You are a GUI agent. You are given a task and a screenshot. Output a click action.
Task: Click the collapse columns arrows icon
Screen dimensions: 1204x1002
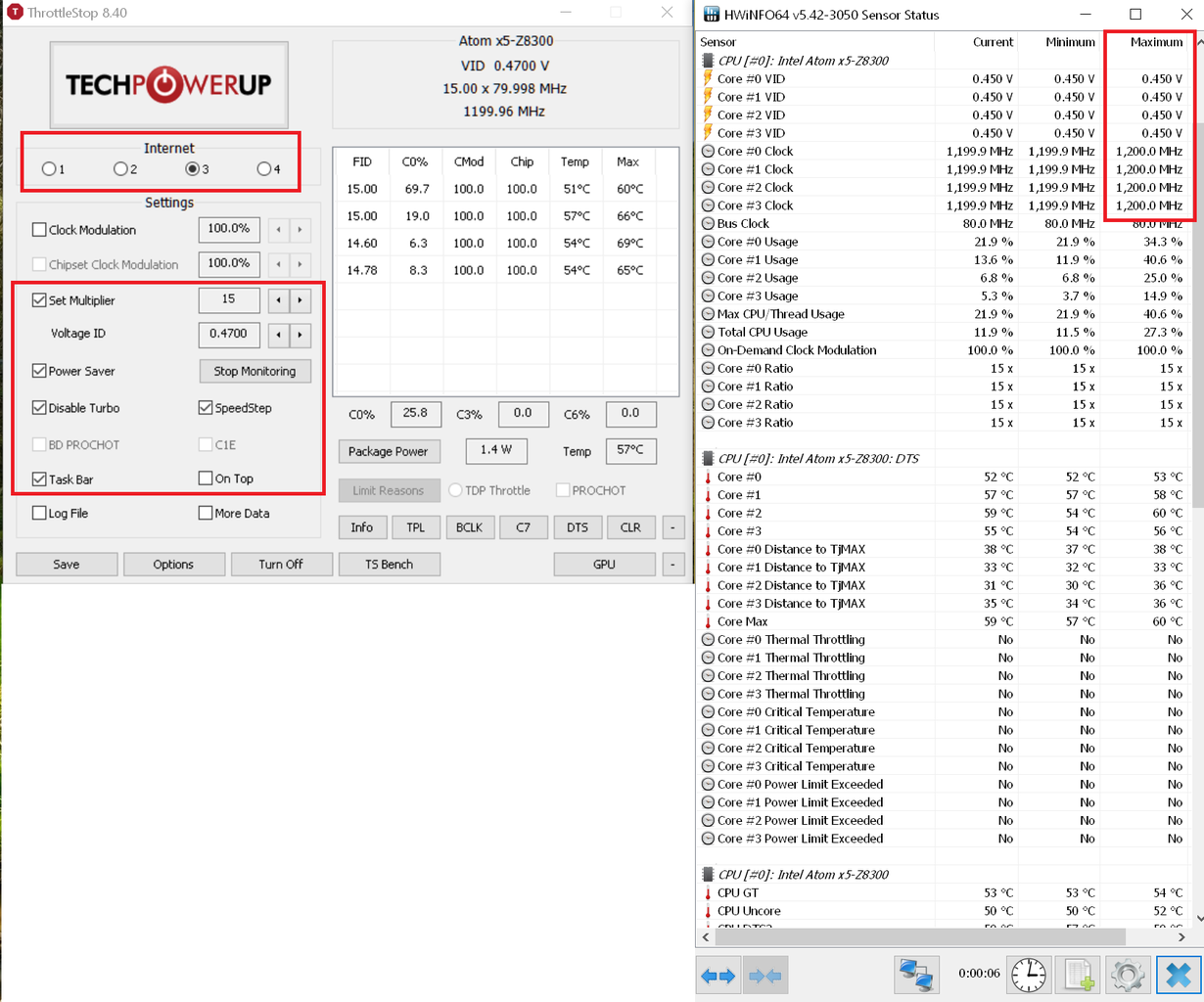(x=764, y=976)
